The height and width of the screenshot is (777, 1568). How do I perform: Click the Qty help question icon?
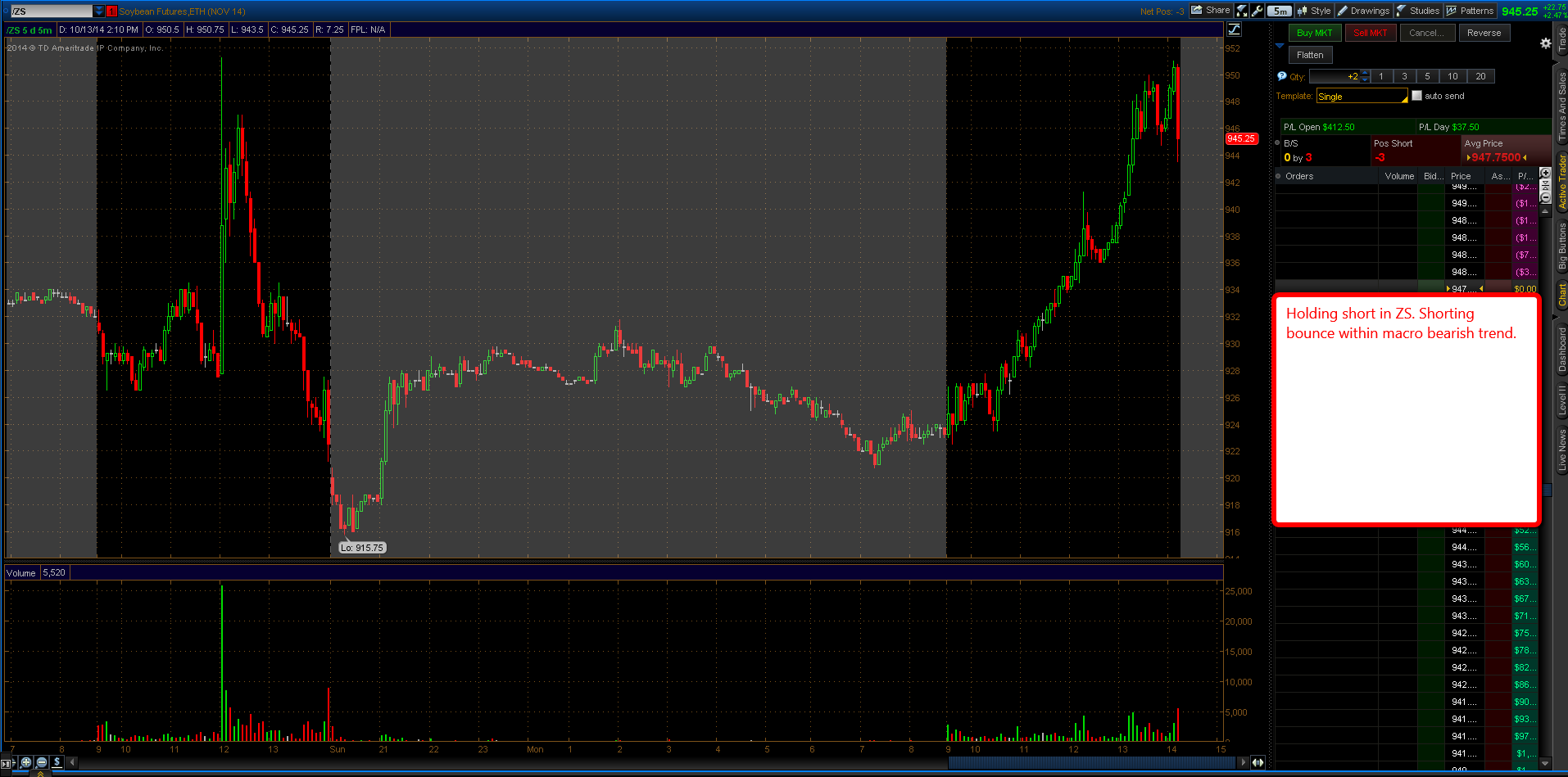point(1282,76)
